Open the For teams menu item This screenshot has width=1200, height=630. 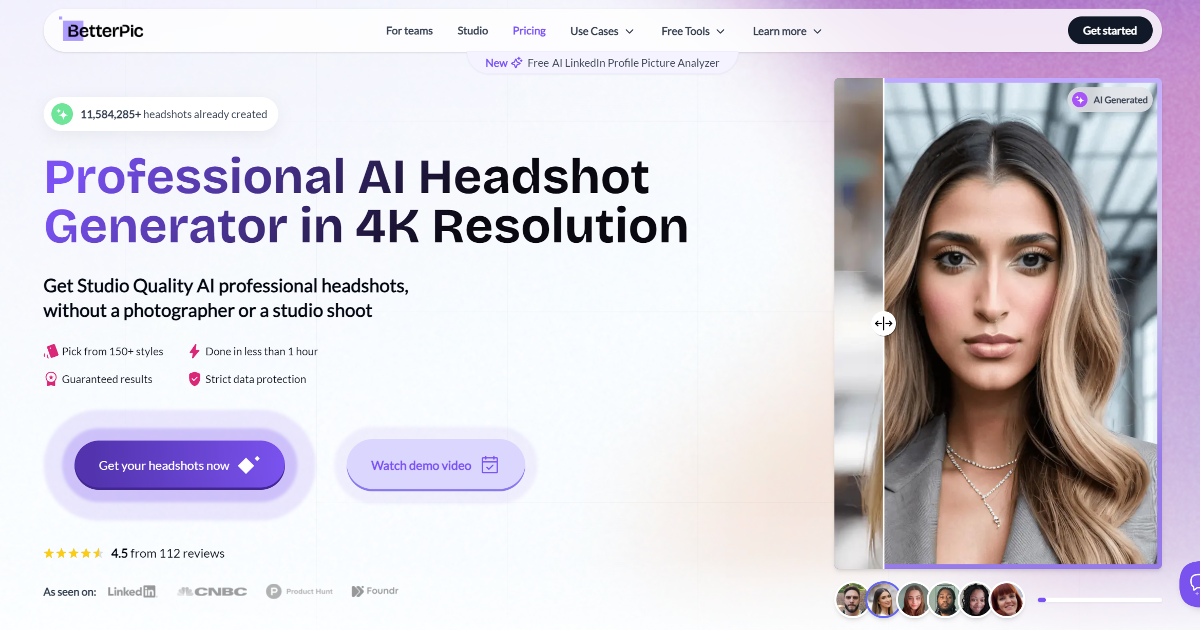[x=409, y=31]
